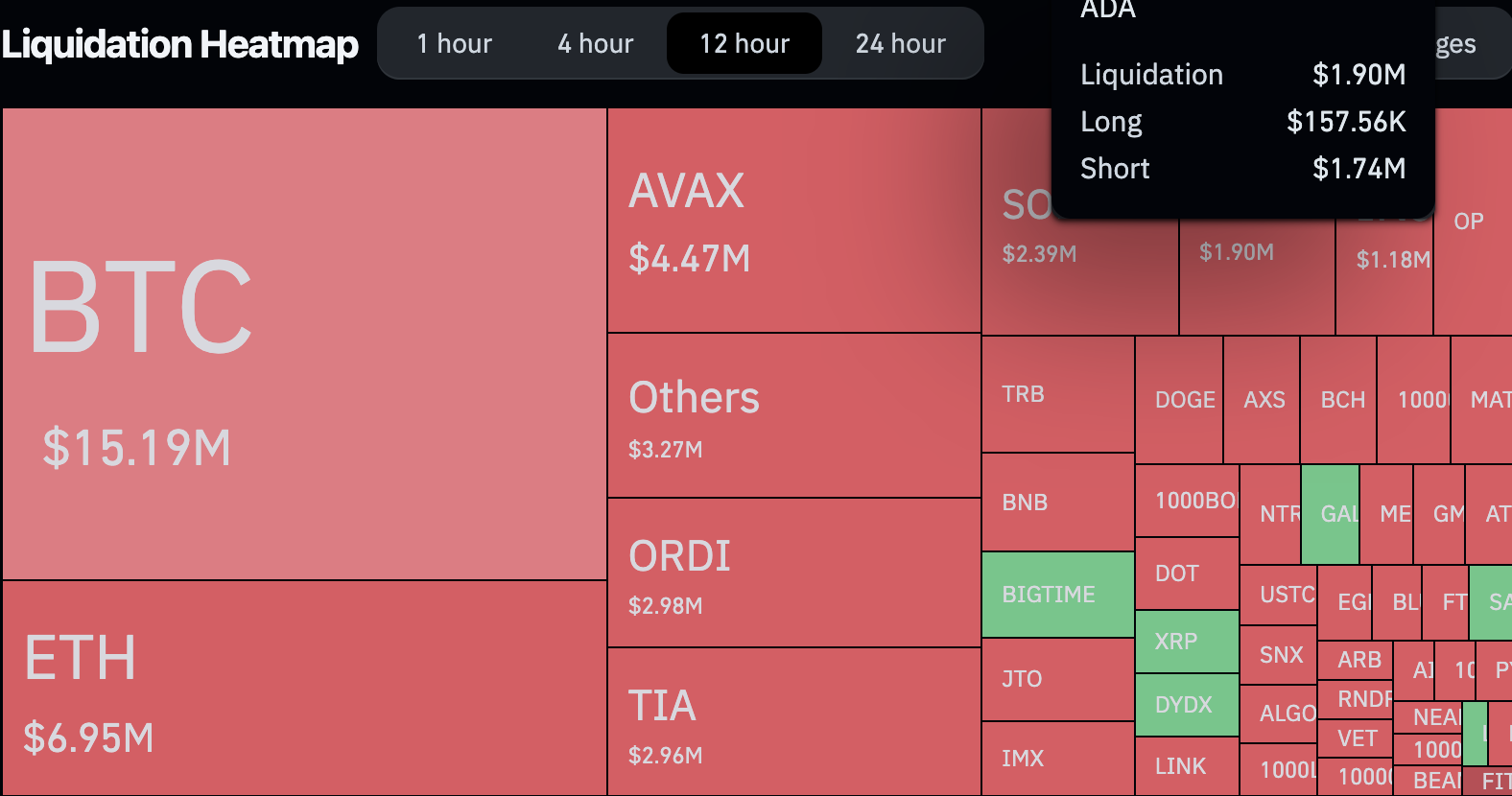1512x796 pixels.
Task: Click the green BIGTIME tile
Action: pos(1057,595)
